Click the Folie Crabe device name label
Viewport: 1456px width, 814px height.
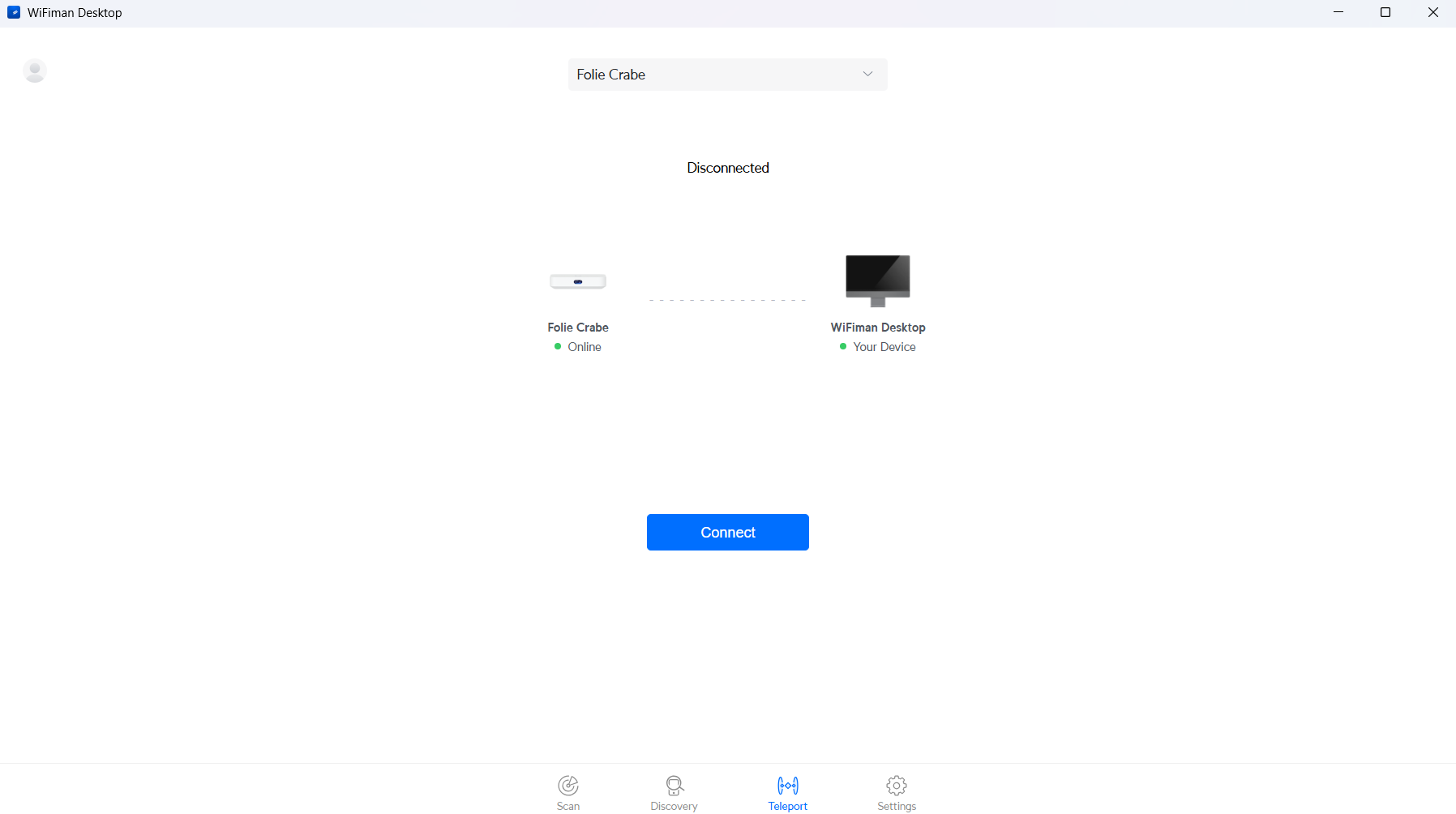pyautogui.click(x=578, y=328)
